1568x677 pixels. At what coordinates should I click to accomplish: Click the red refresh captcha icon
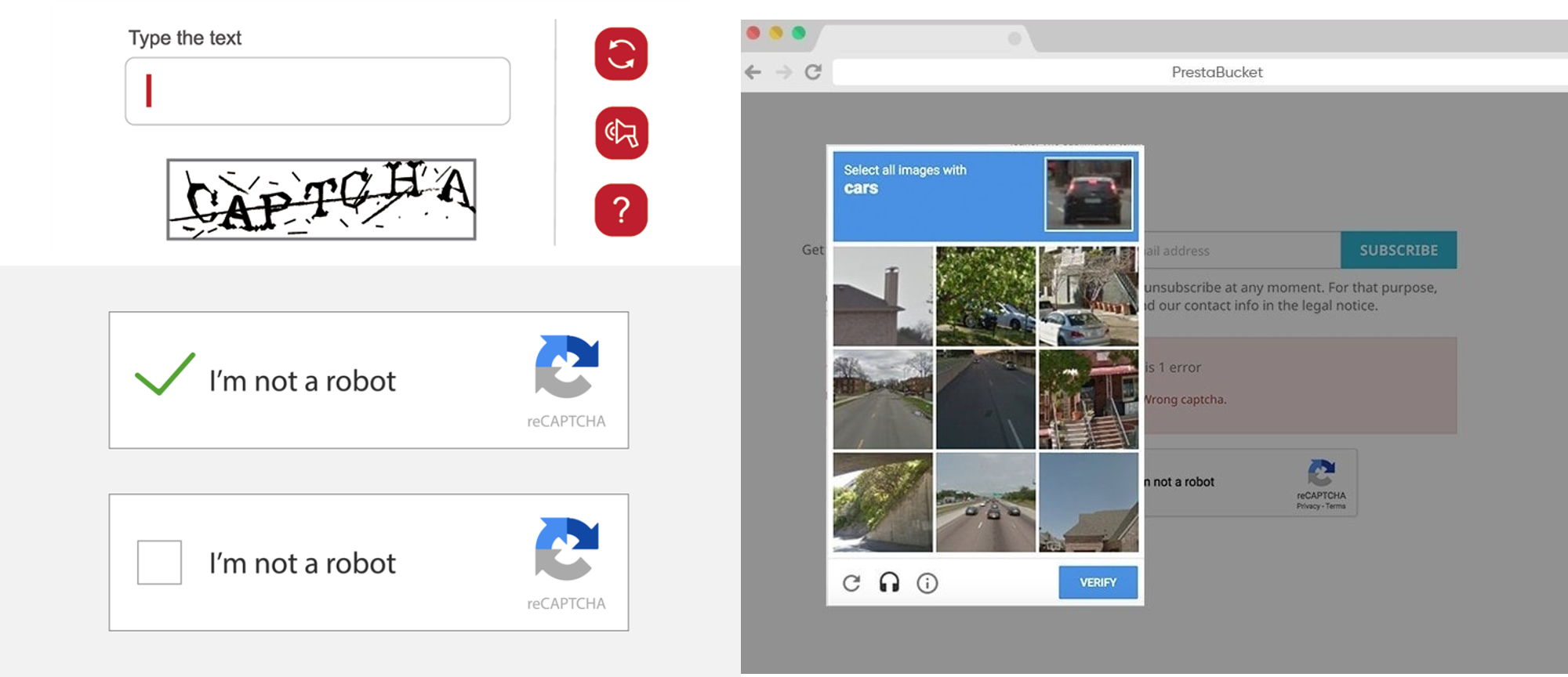pyautogui.click(x=621, y=54)
